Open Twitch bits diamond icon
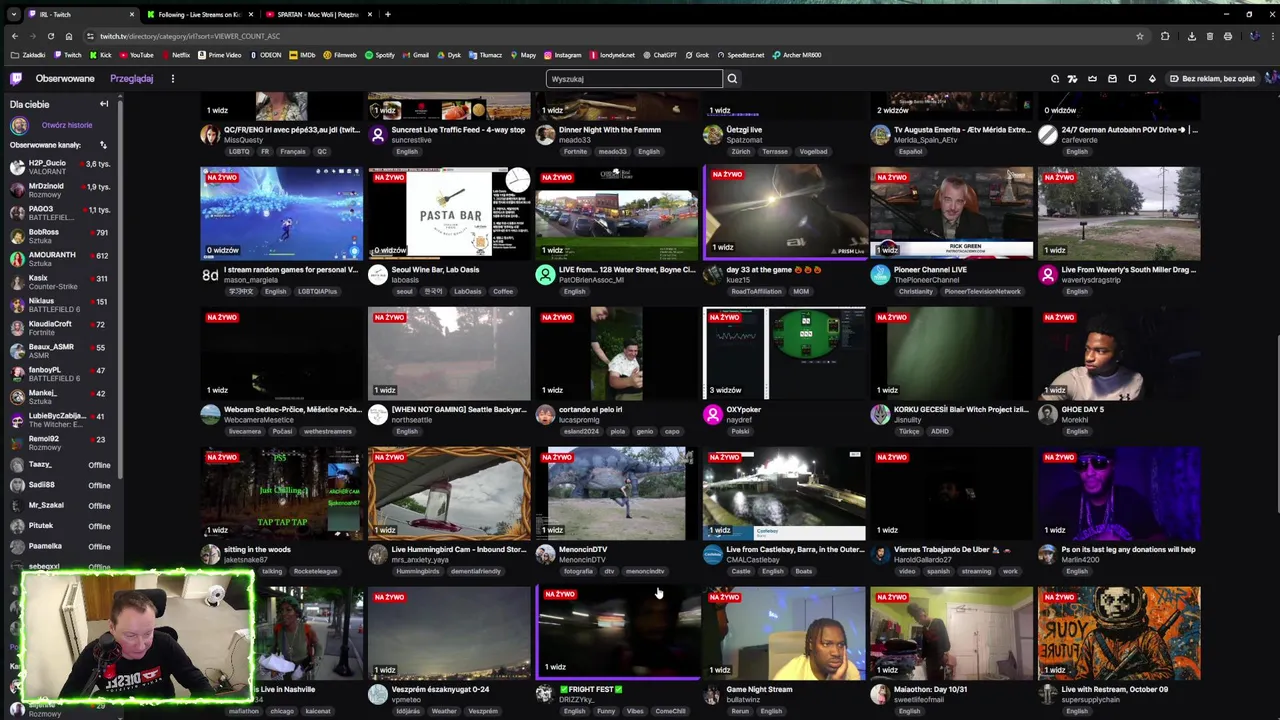 coord(1152,79)
